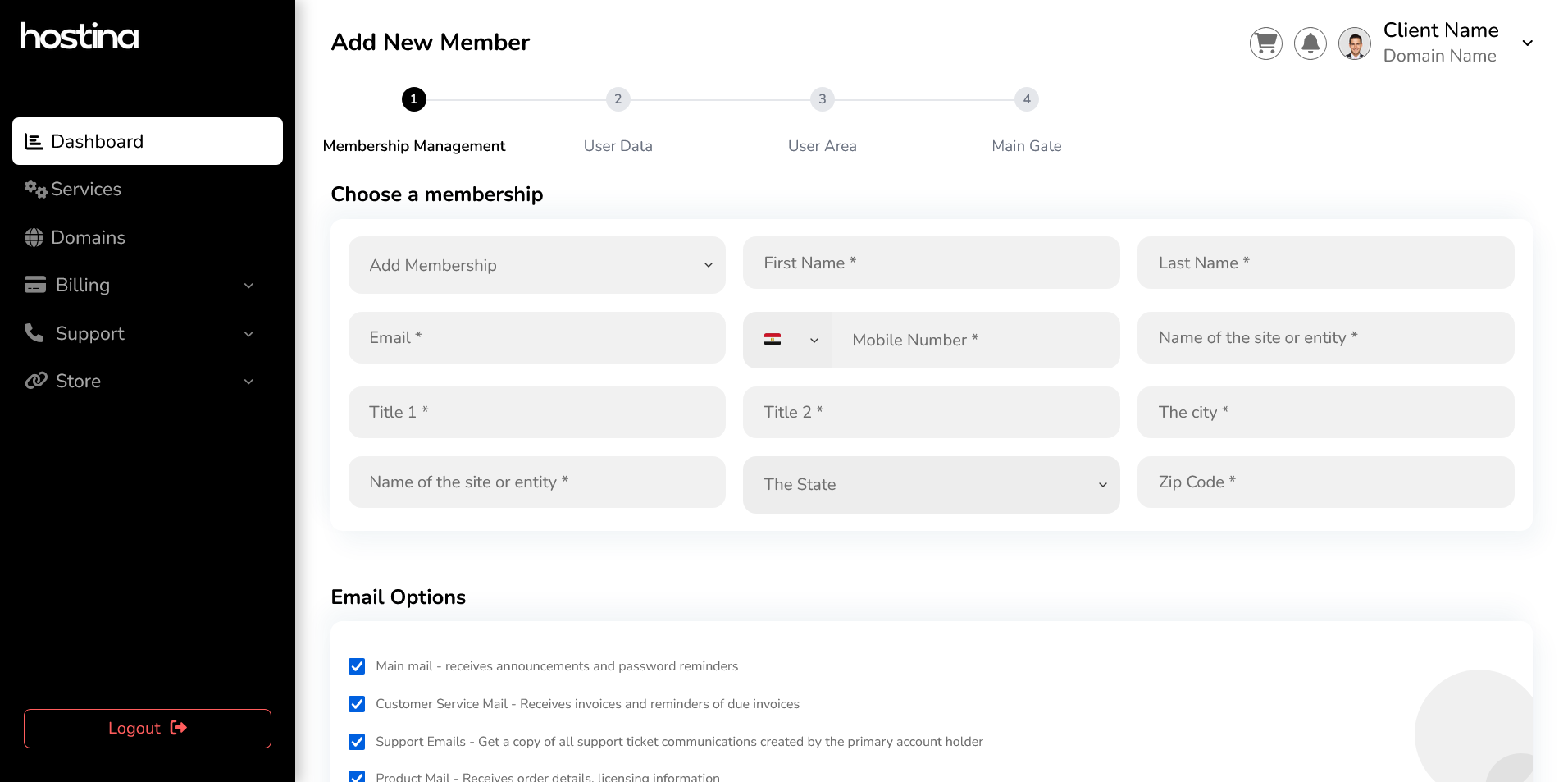Image resolution: width=1568 pixels, height=782 pixels.
Task: Click the hostina logo
Action: [x=80, y=36]
